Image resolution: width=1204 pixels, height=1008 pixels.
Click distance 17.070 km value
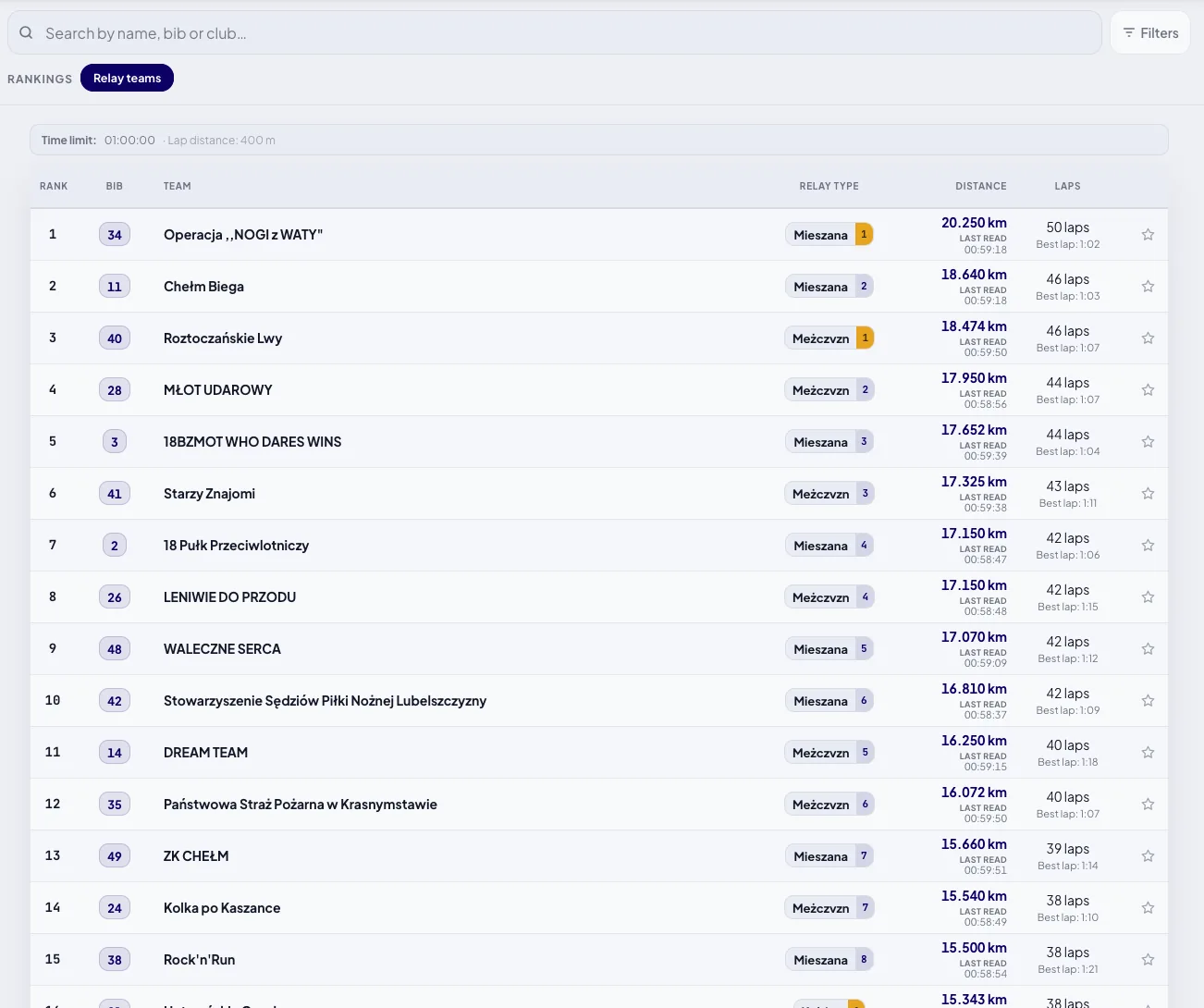[974, 637]
